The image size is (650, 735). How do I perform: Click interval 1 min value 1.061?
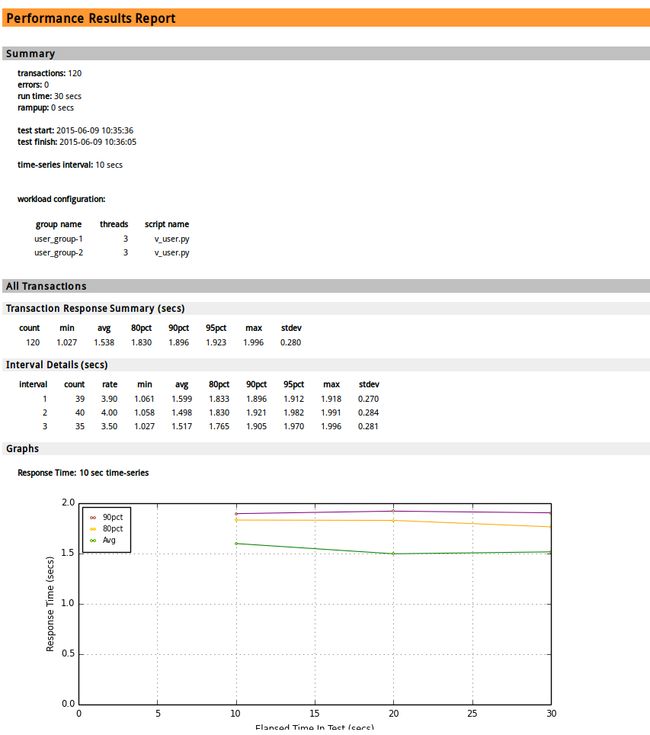point(144,399)
